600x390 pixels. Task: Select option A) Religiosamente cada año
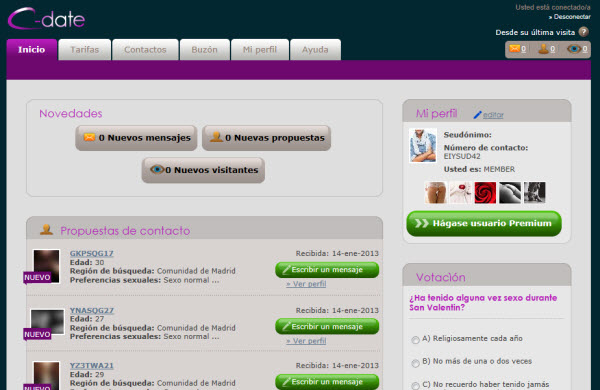[x=415, y=340]
